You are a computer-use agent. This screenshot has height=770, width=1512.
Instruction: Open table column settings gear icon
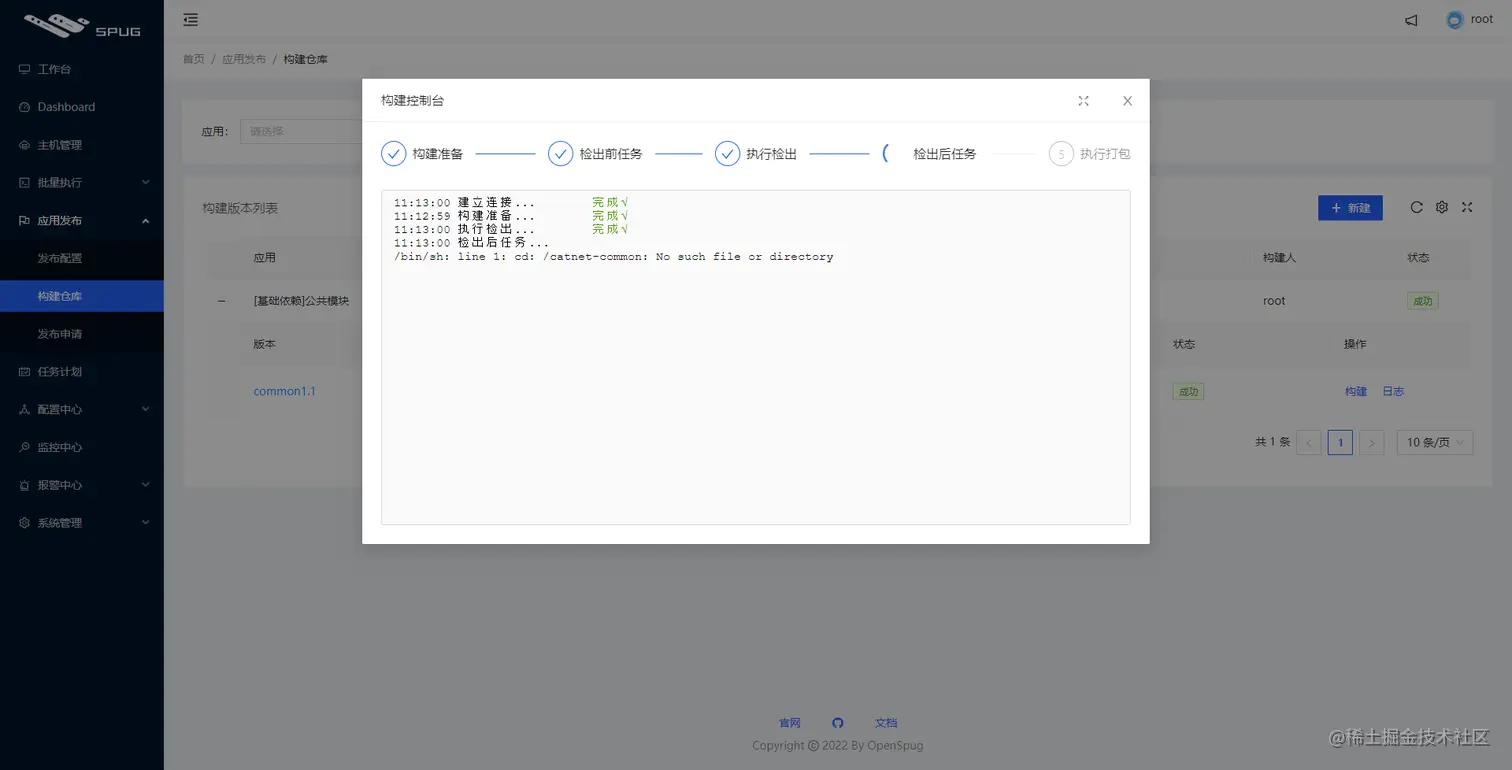click(1442, 207)
